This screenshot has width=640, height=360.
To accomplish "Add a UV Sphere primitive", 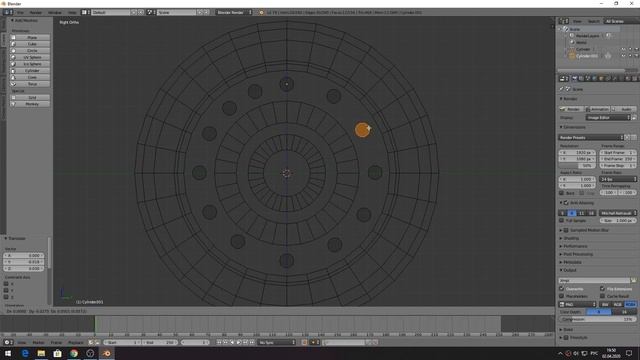I will click(x=30, y=57).
